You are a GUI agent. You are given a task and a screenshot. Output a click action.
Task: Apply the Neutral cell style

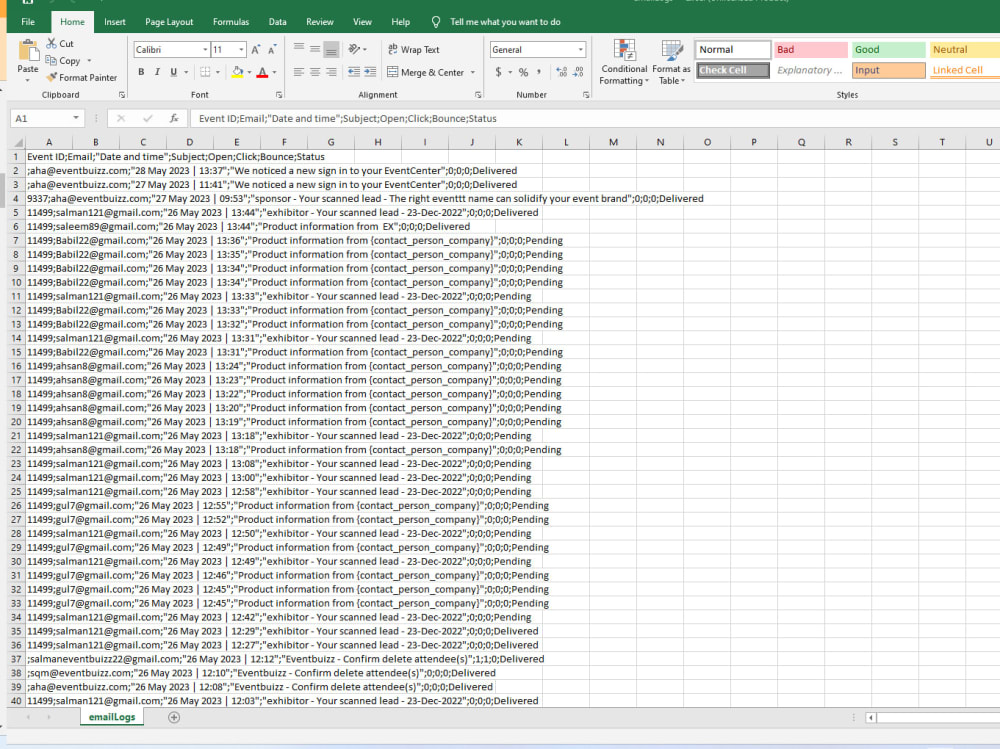(x=964, y=50)
